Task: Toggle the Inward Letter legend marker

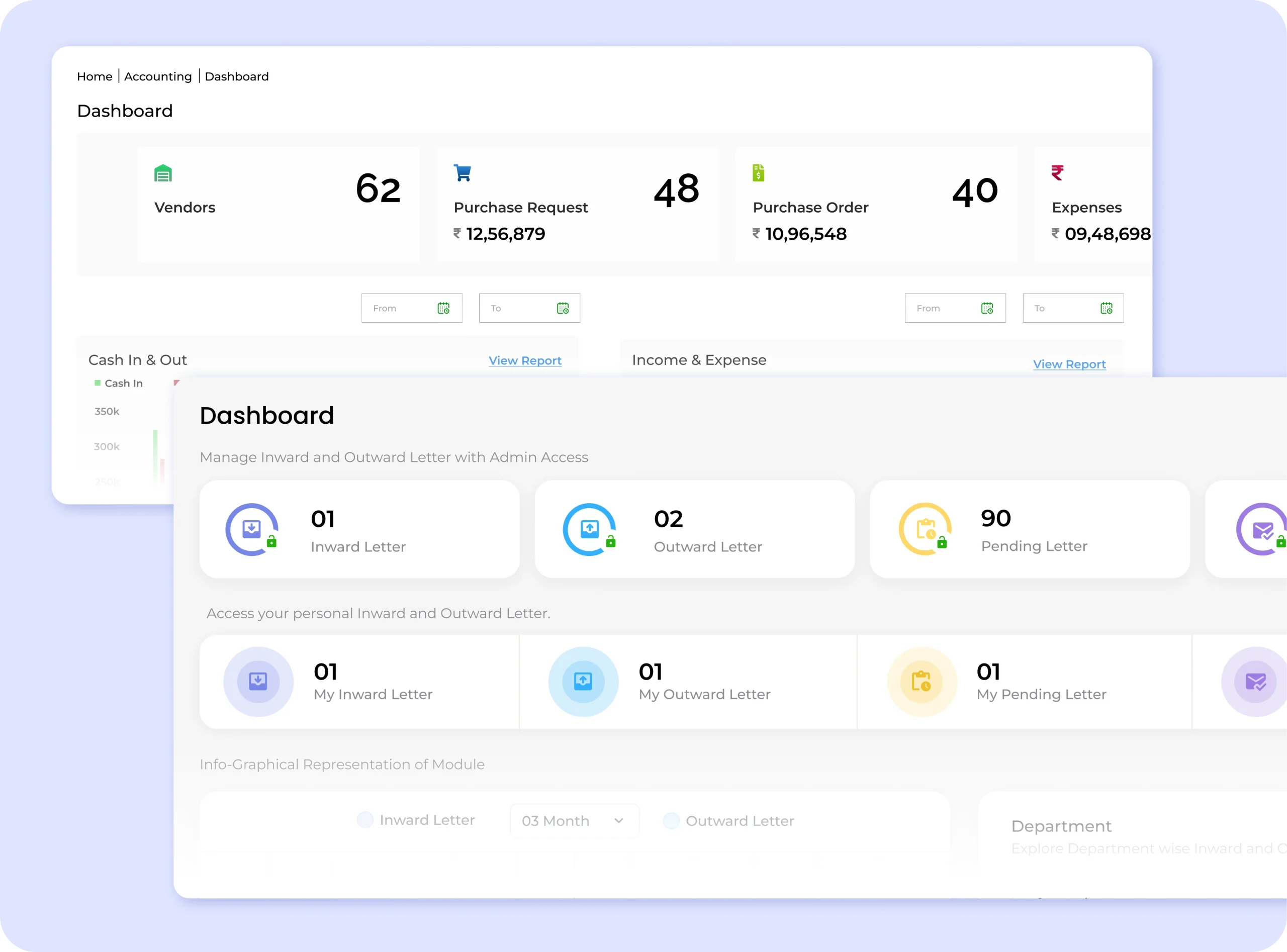Action: (365, 820)
